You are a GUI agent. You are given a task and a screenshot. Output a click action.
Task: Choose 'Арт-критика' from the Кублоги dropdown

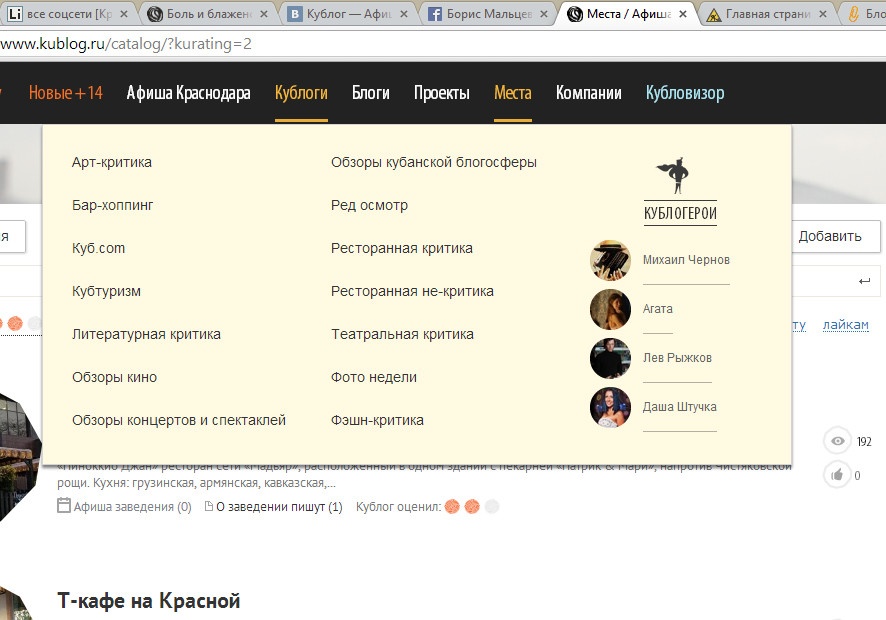pyautogui.click(x=112, y=162)
